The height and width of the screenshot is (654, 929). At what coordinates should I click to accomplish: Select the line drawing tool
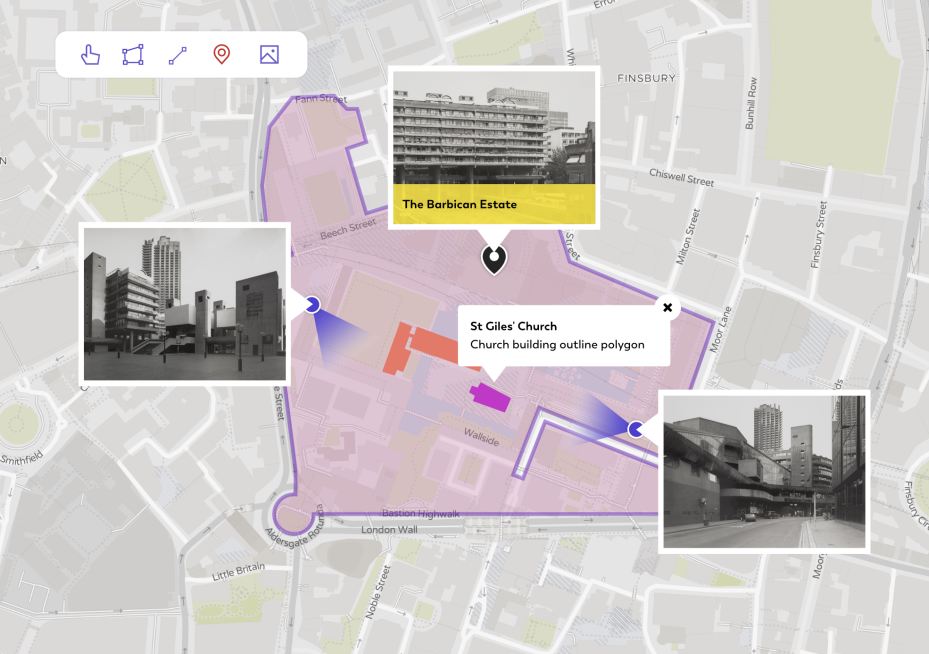click(x=178, y=55)
